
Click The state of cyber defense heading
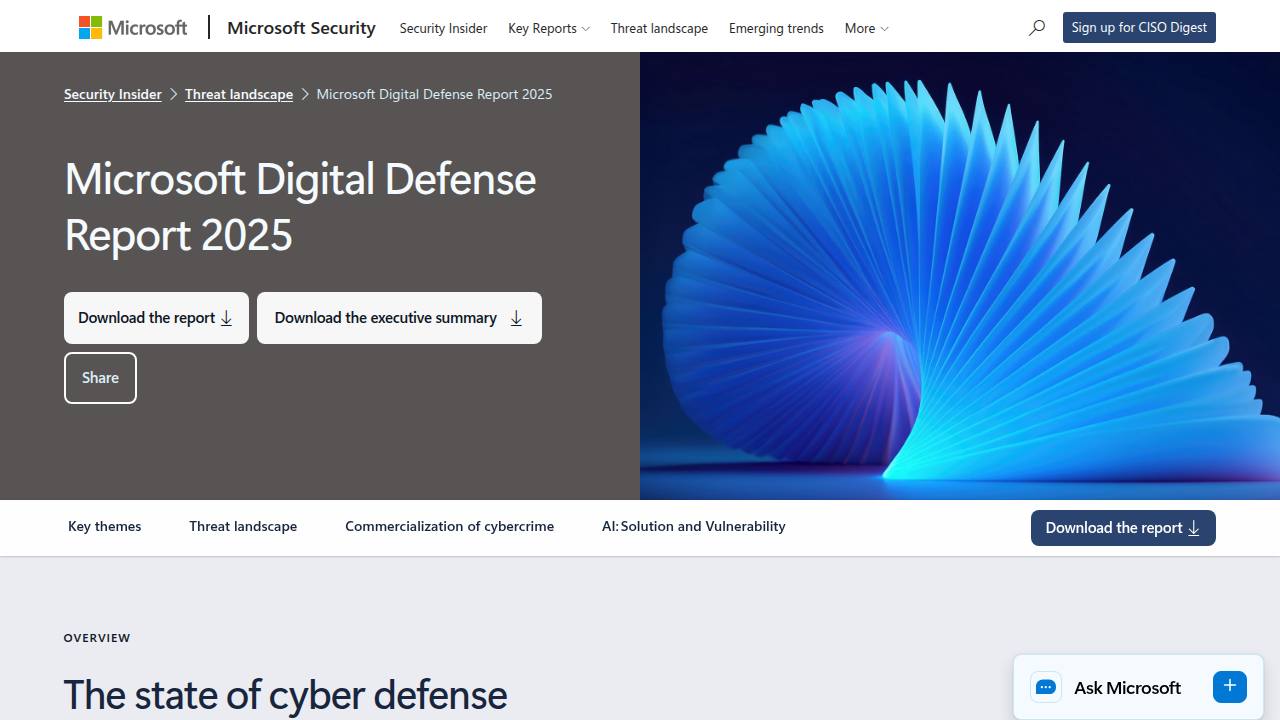click(x=285, y=694)
